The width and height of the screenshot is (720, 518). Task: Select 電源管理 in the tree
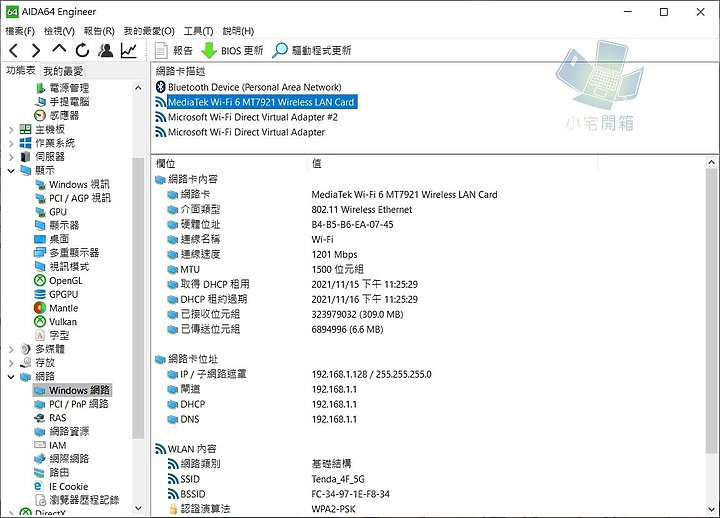(x=69, y=88)
